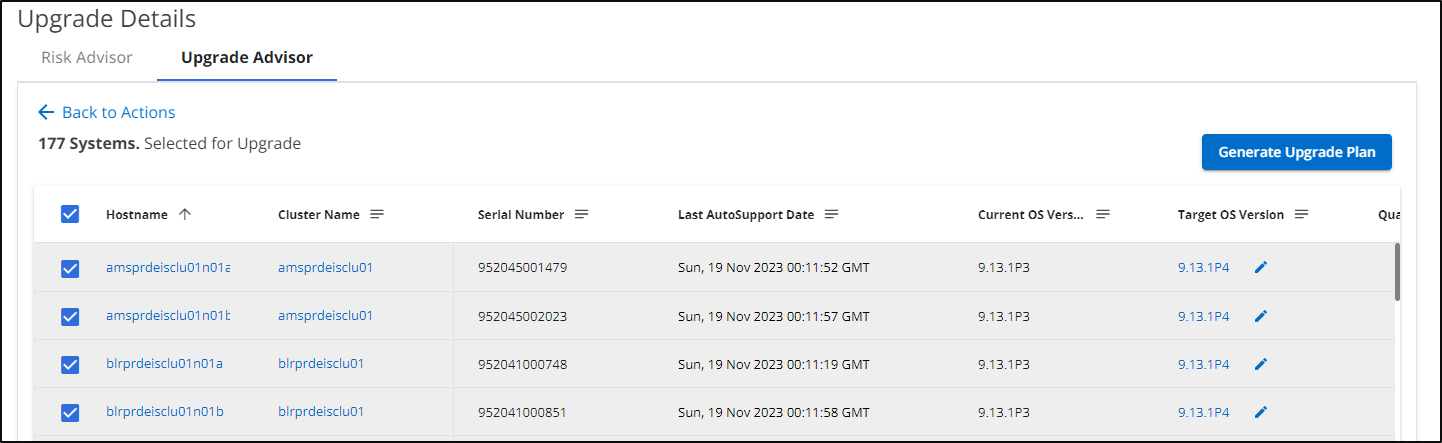Image resolution: width=1442 pixels, height=443 pixels.
Task: Click the table's vertical scrollbar thumb
Action: [1397, 271]
